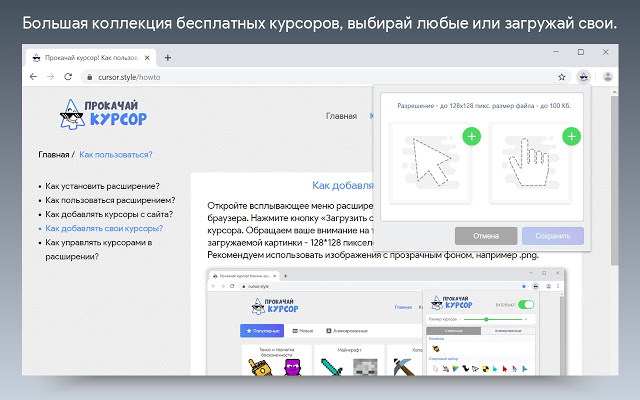Maximize the browser window
Viewport: 640px width, 400px height.
pyautogui.click(x=581, y=52)
